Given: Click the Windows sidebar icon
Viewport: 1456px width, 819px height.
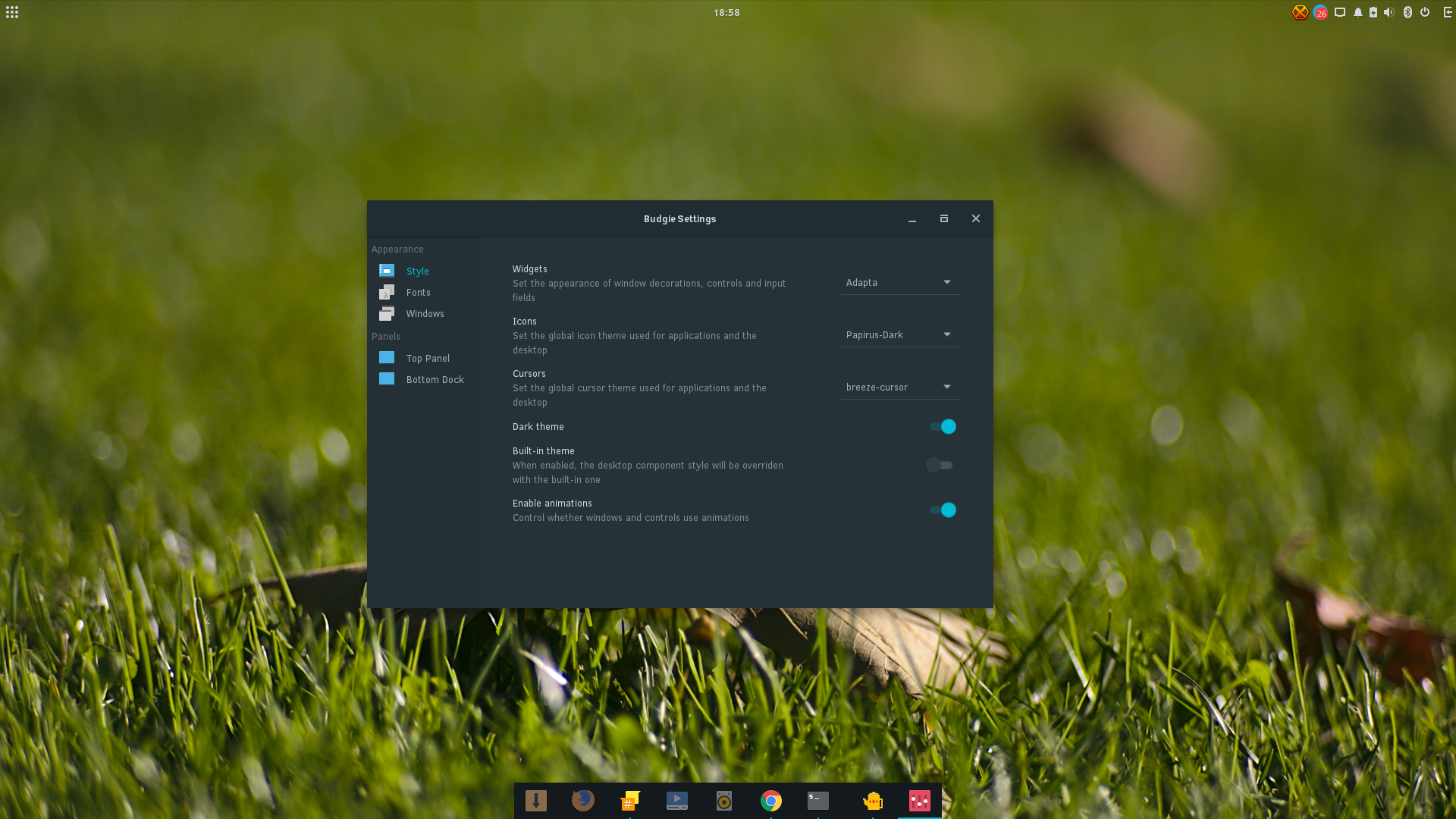Looking at the screenshot, I should [x=387, y=313].
